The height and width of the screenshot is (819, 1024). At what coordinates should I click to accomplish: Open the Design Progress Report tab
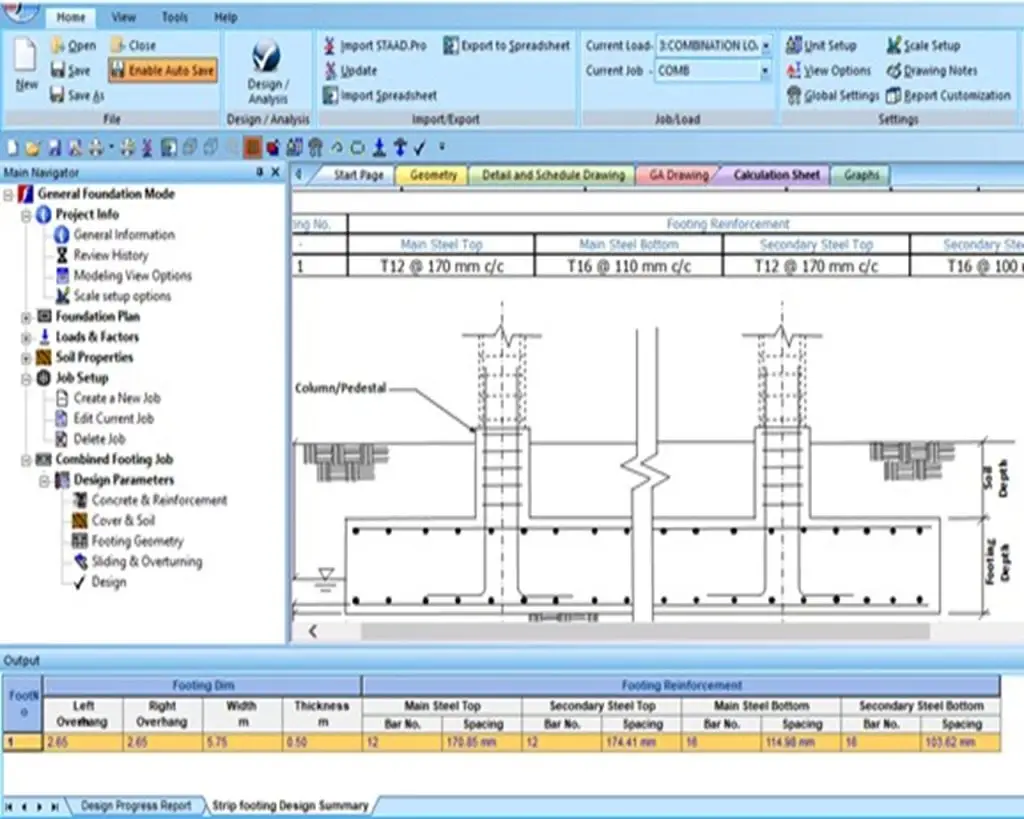135,805
